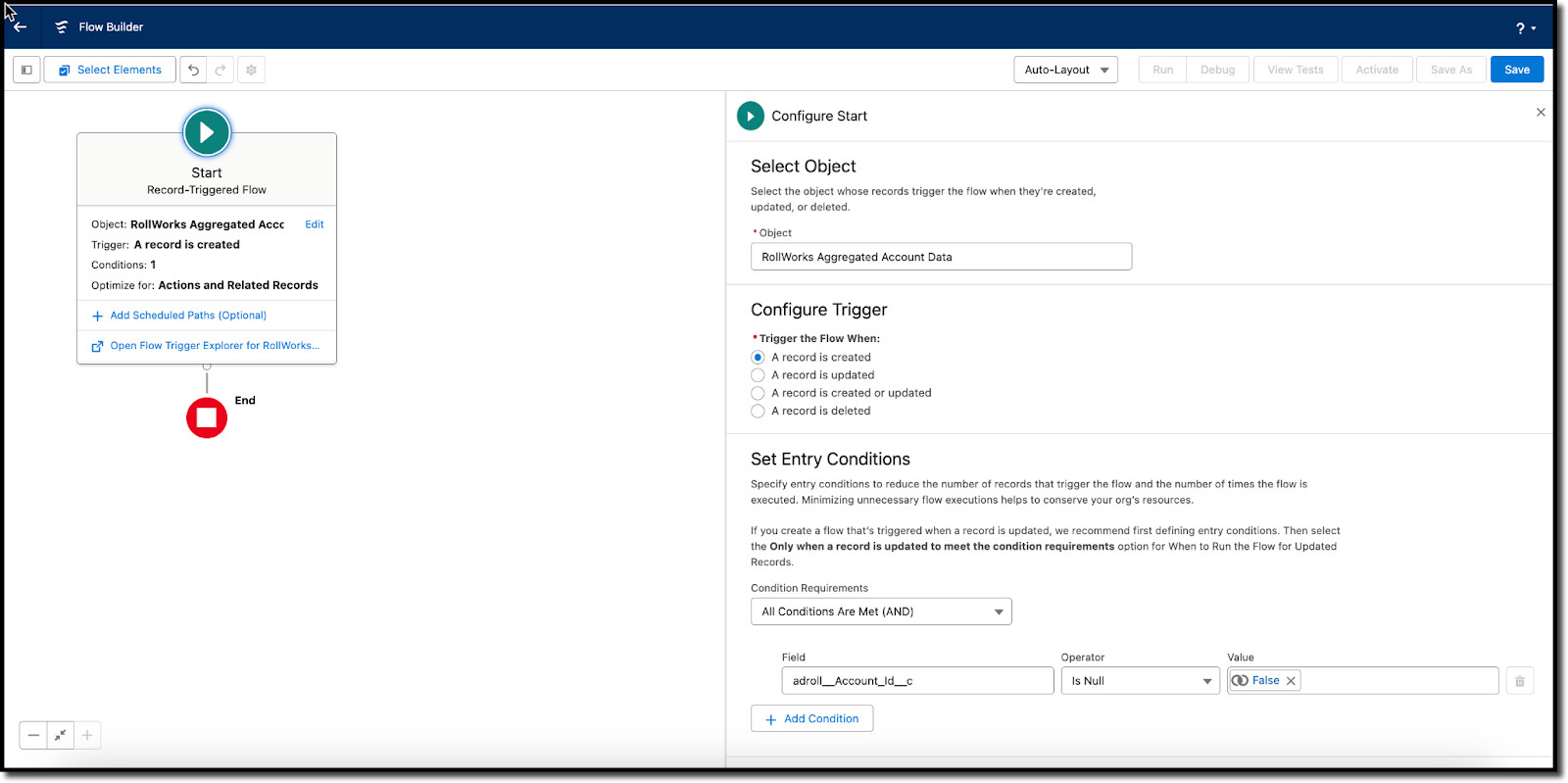Image resolution: width=1568 pixels, height=783 pixels.
Task: Click Add Scheduled Paths (Optional) link
Action: pyautogui.click(x=187, y=316)
